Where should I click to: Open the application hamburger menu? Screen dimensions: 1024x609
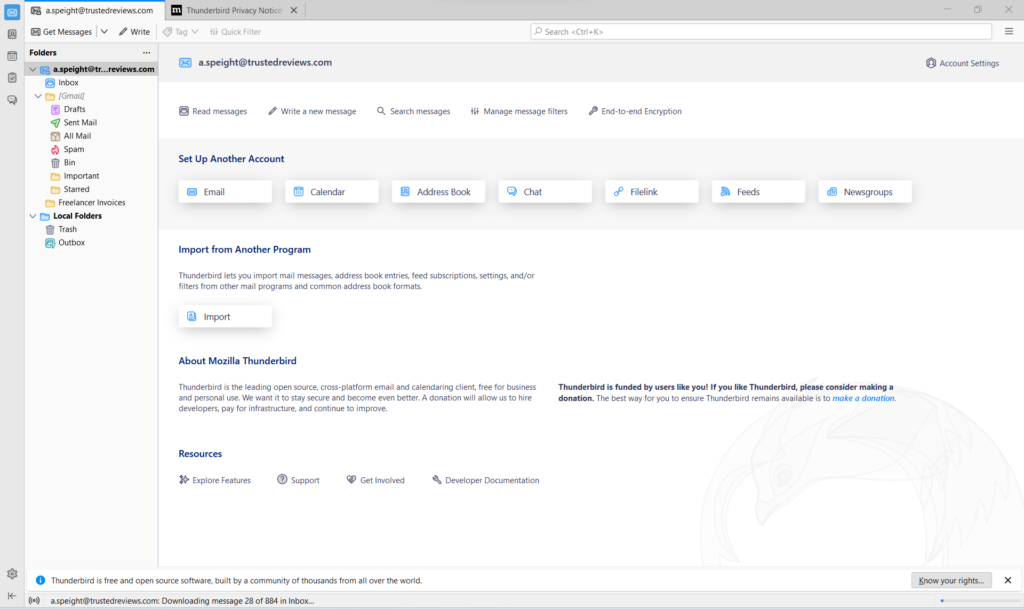(1009, 31)
